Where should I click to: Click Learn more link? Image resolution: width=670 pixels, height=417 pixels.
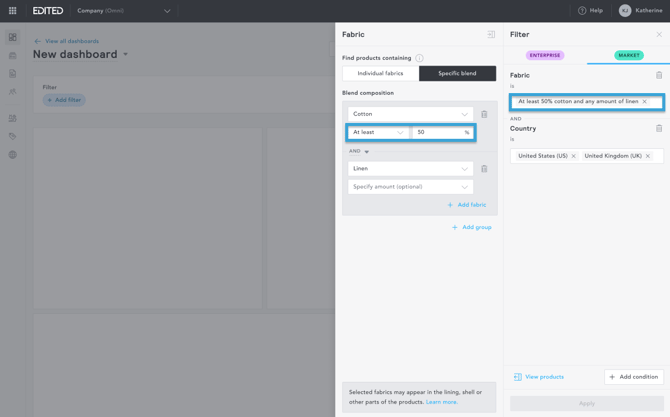pyautogui.click(x=441, y=402)
